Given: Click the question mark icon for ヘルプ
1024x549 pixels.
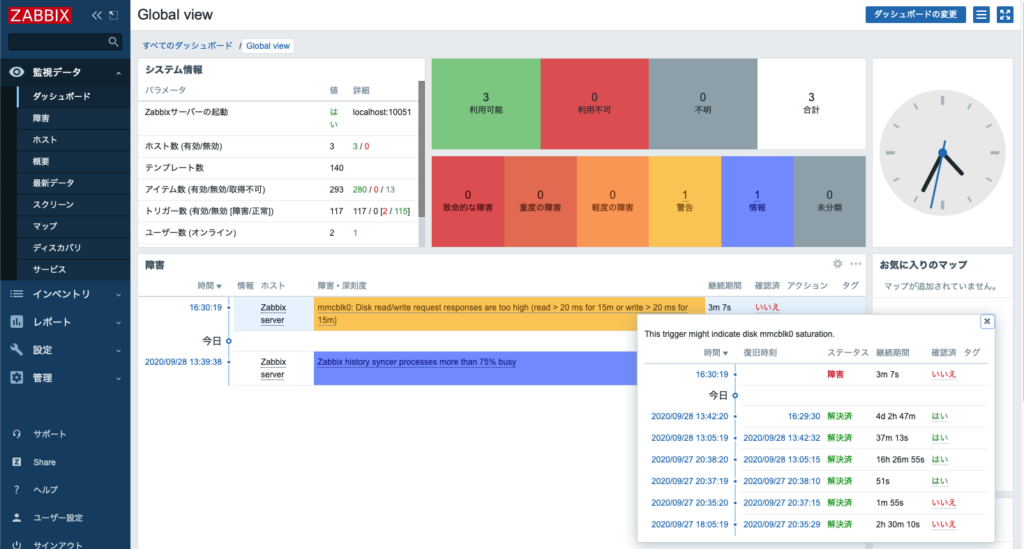Looking at the screenshot, I should point(16,490).
